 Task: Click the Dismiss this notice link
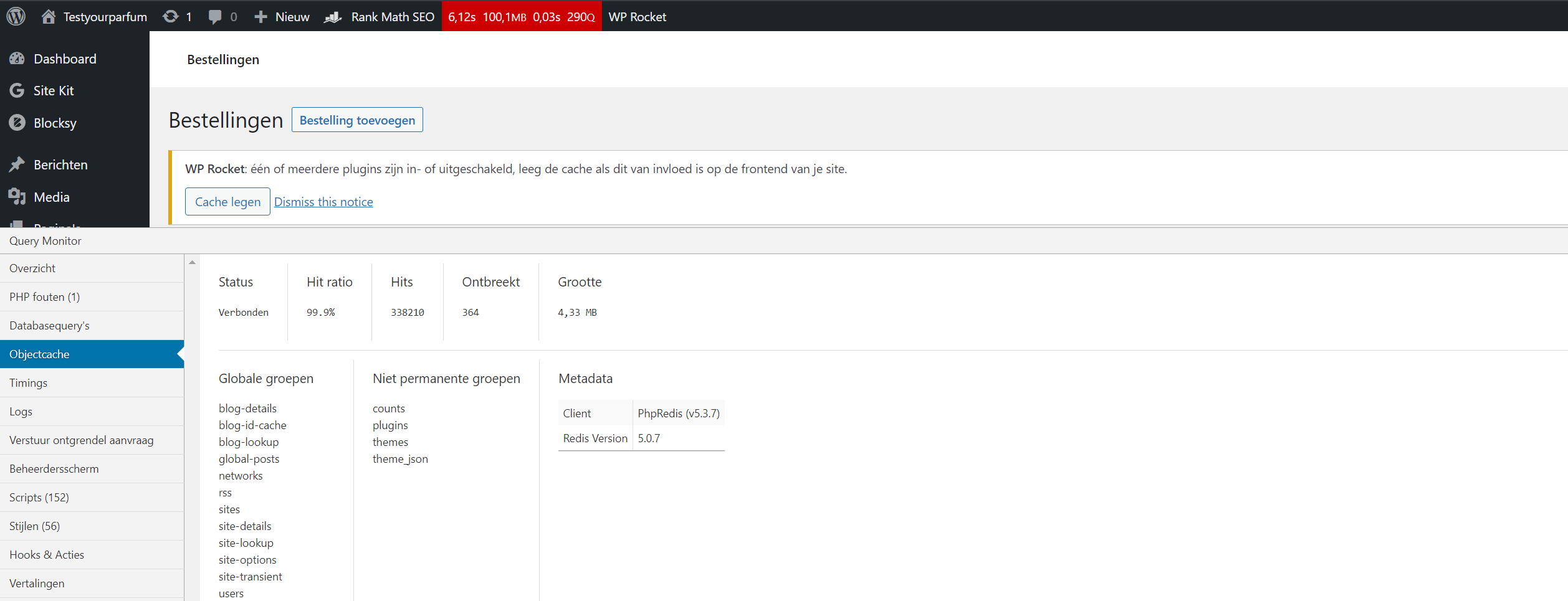tap(323, 202)
